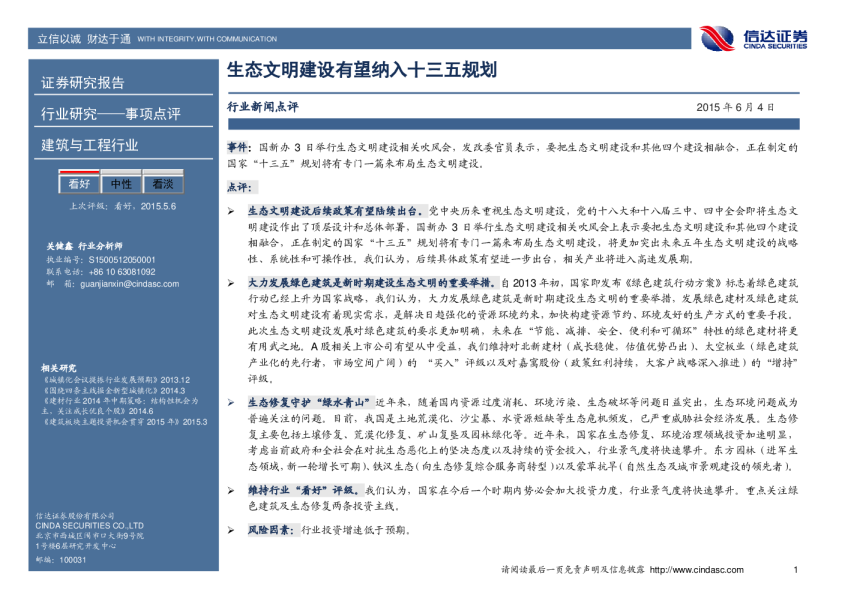This screenshot has width=842, height=595.
Task: Click the postal code 100031
Action: (x=72, y=560)
